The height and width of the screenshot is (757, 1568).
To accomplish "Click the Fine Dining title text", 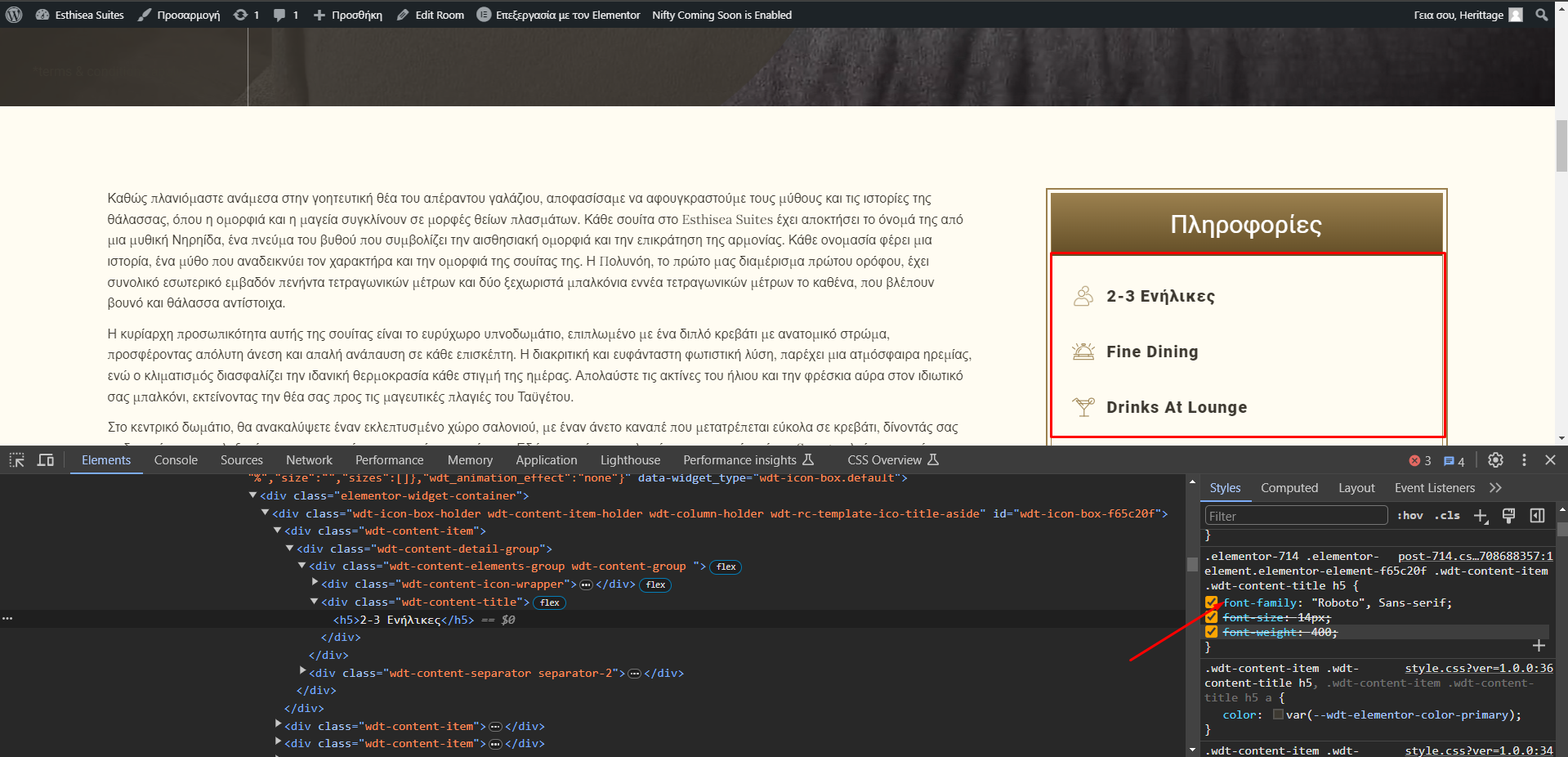I will click(x=1152, y=352).
